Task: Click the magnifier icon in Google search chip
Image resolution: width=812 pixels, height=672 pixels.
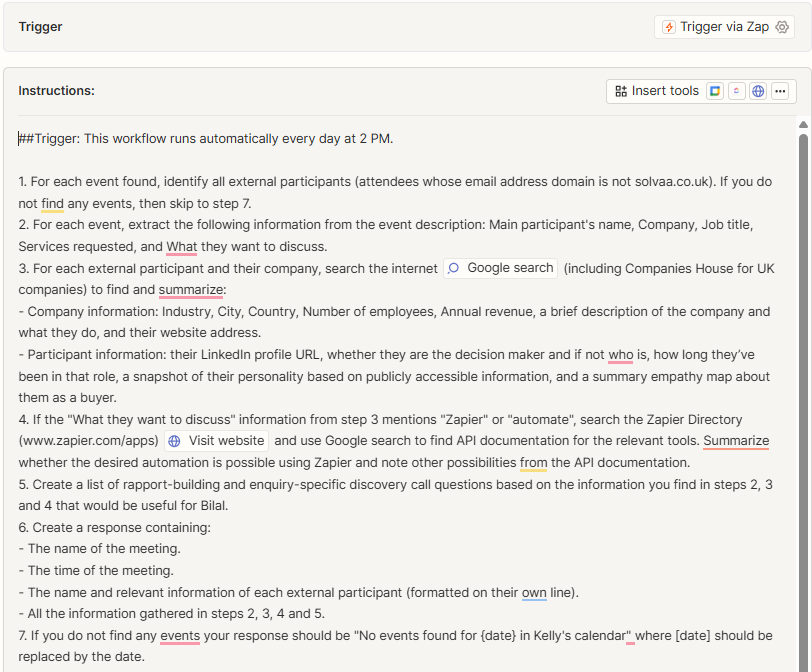Action: coord(454,268)
